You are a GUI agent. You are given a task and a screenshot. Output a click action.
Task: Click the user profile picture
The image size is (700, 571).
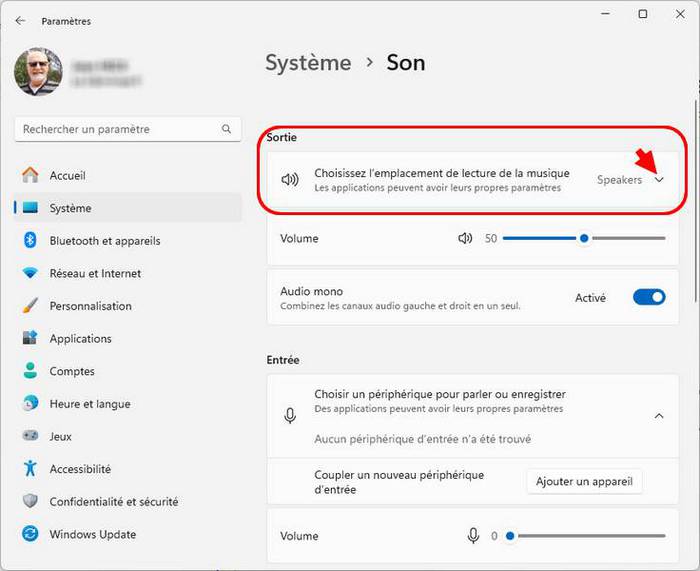point(38,71)
